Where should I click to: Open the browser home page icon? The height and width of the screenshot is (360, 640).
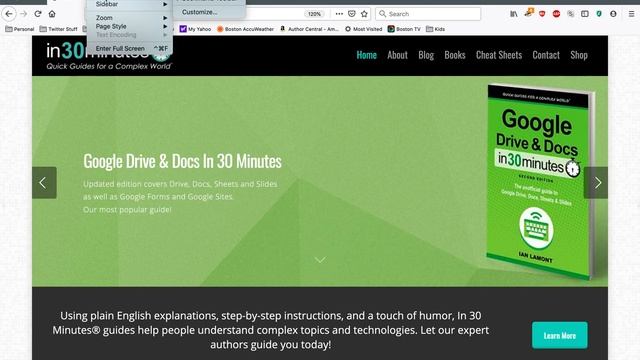(x=52, y=14)
